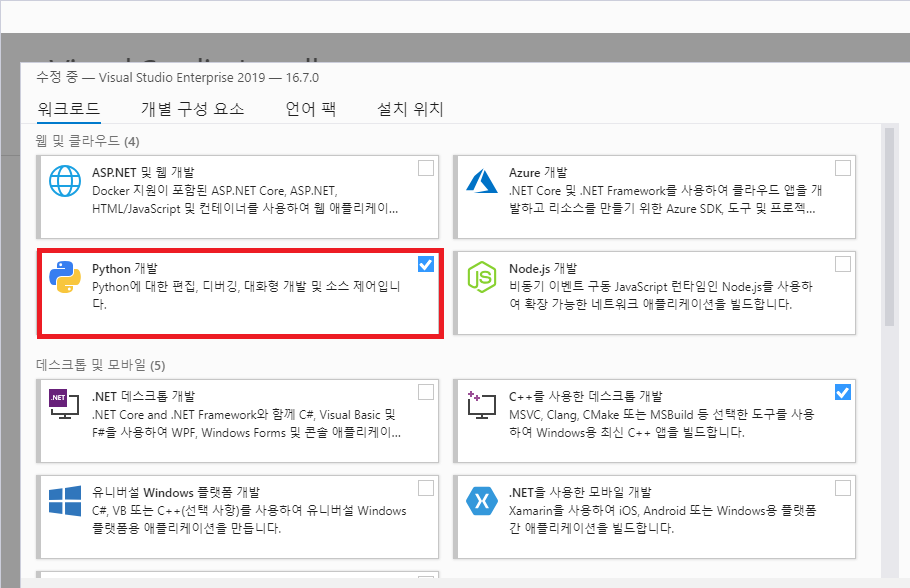Click the Python description beginning Python에 대한 편집
Screen dimensions: 910x588
tap(246, 295)
